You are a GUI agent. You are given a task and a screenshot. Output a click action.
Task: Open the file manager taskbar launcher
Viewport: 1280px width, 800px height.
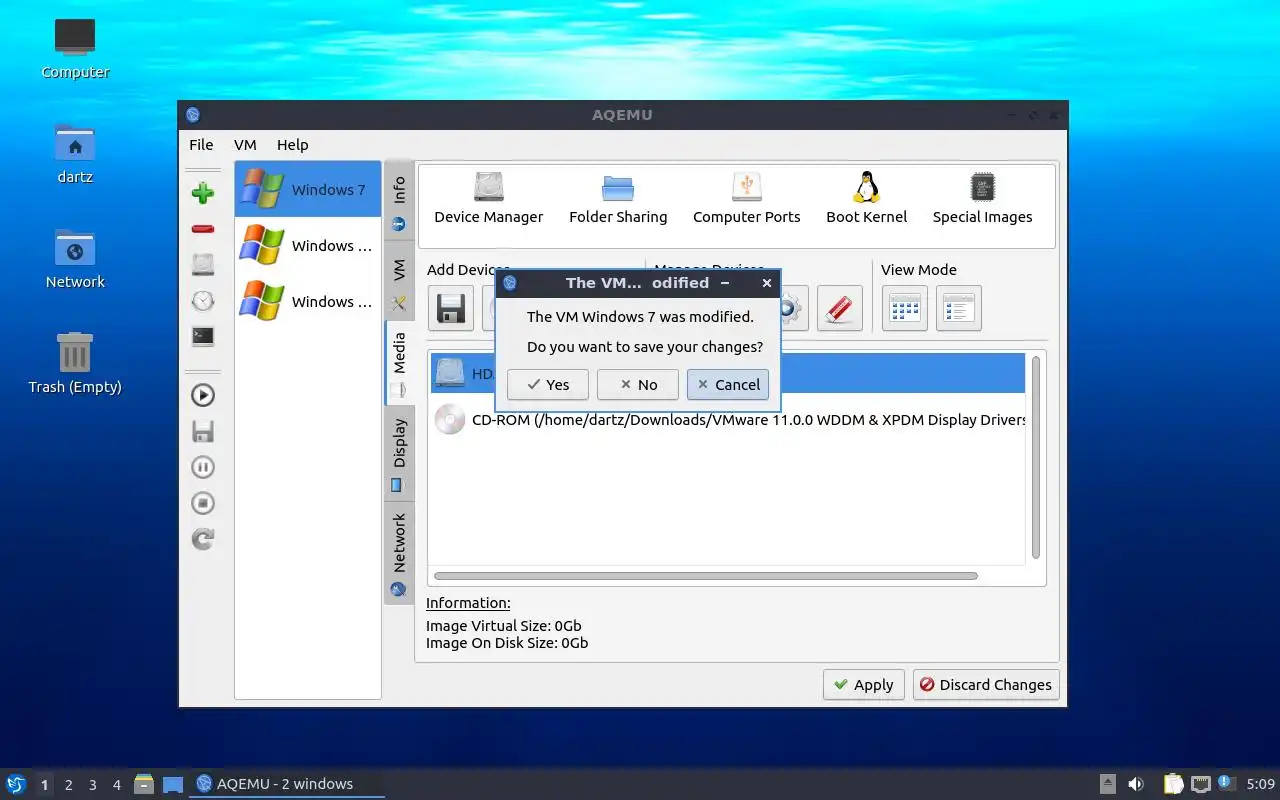144,784
